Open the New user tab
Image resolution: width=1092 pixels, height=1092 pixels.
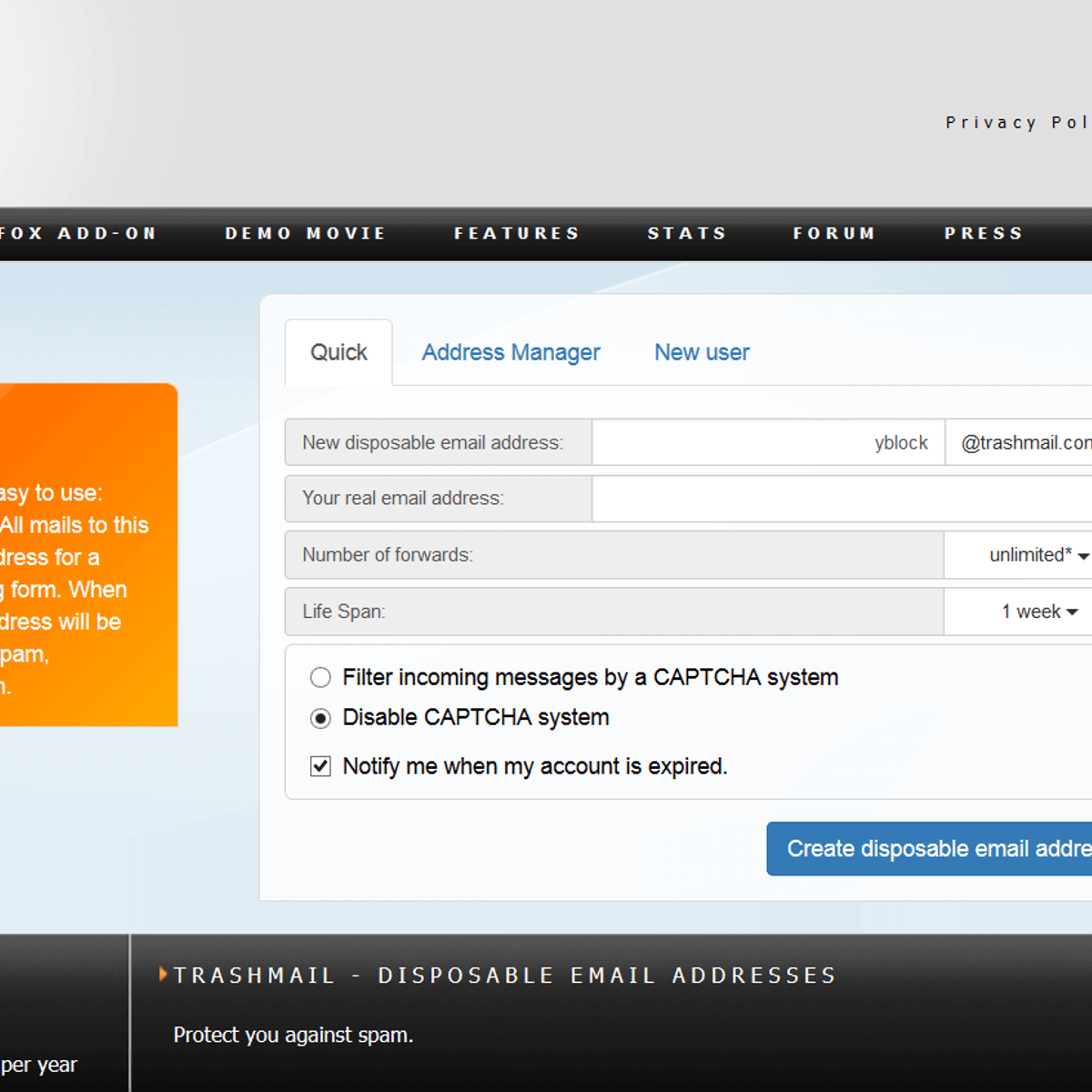point(702,353)
